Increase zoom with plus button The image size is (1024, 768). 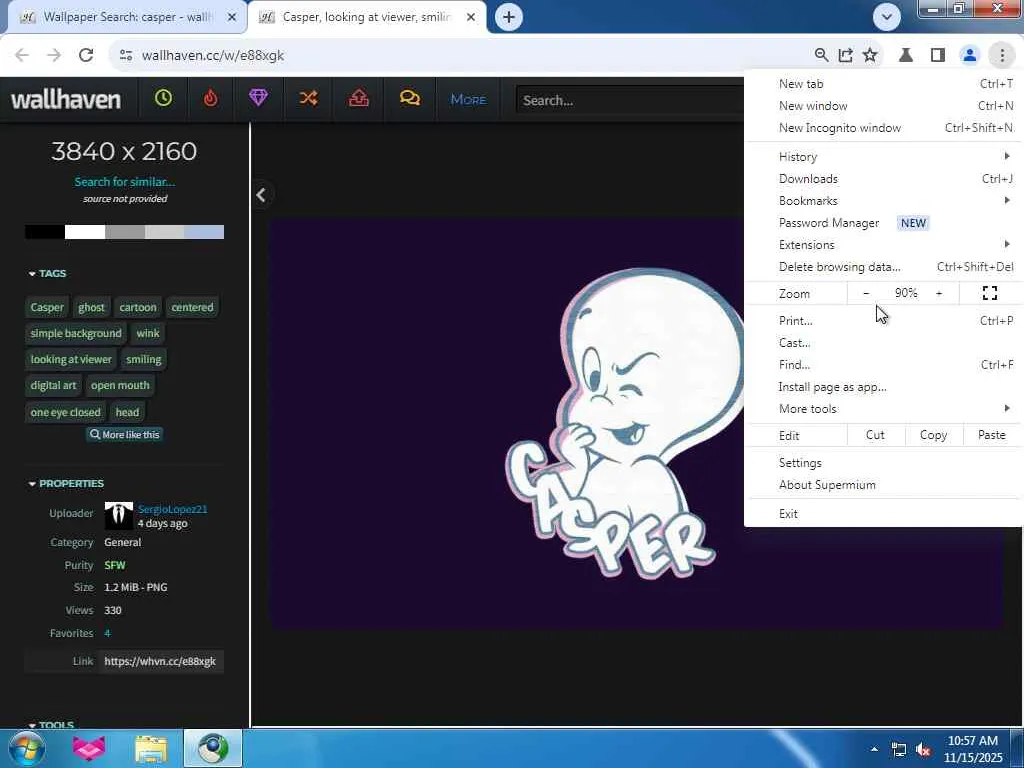click(939, 293)
